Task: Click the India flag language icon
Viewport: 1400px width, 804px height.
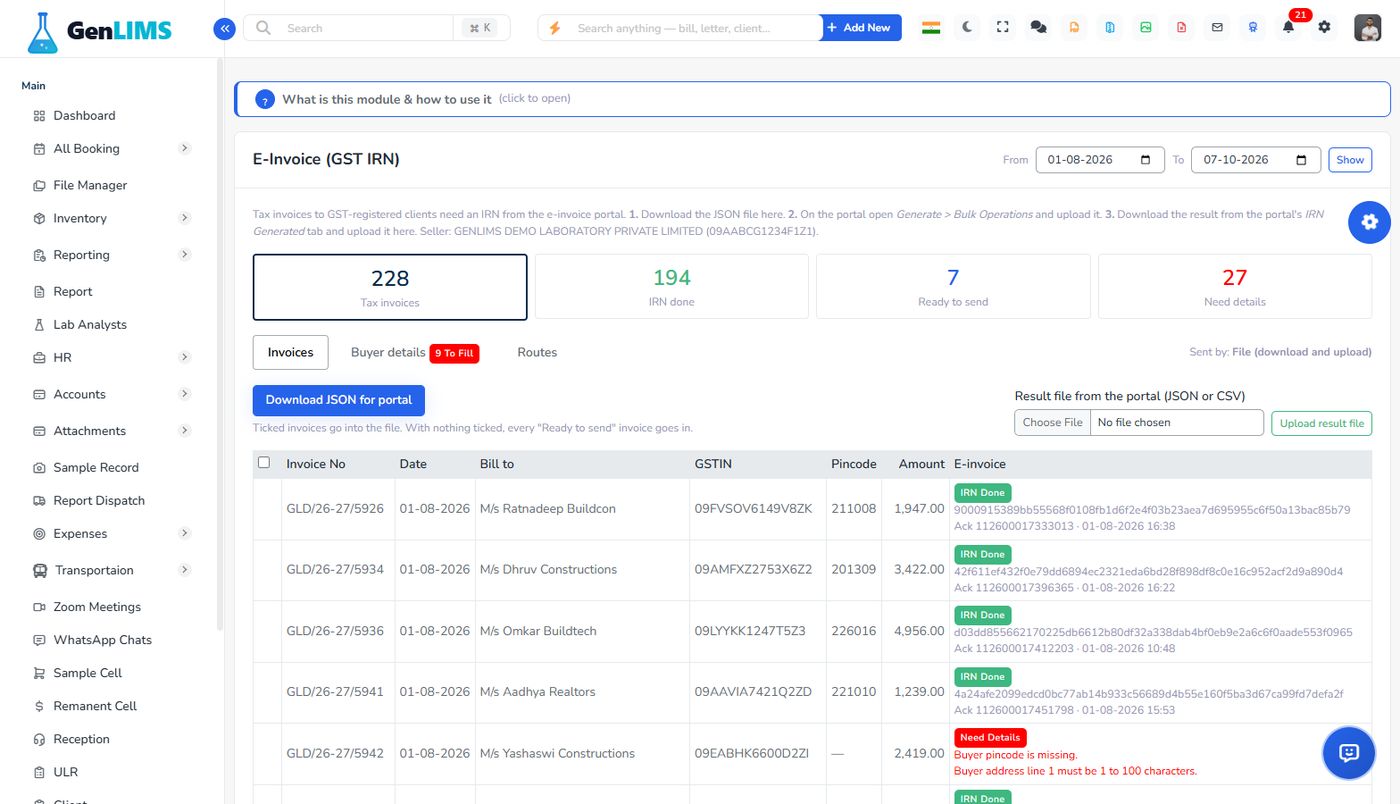Action: point(931,28)
